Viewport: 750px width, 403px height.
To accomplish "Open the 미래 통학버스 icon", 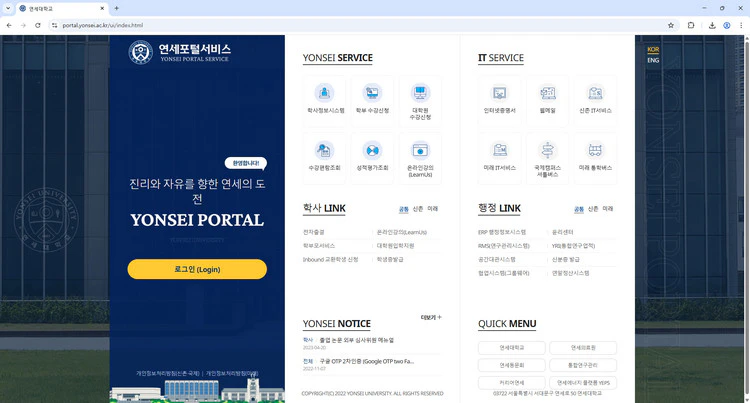I will pyautogui.click(x=595, y=157).
